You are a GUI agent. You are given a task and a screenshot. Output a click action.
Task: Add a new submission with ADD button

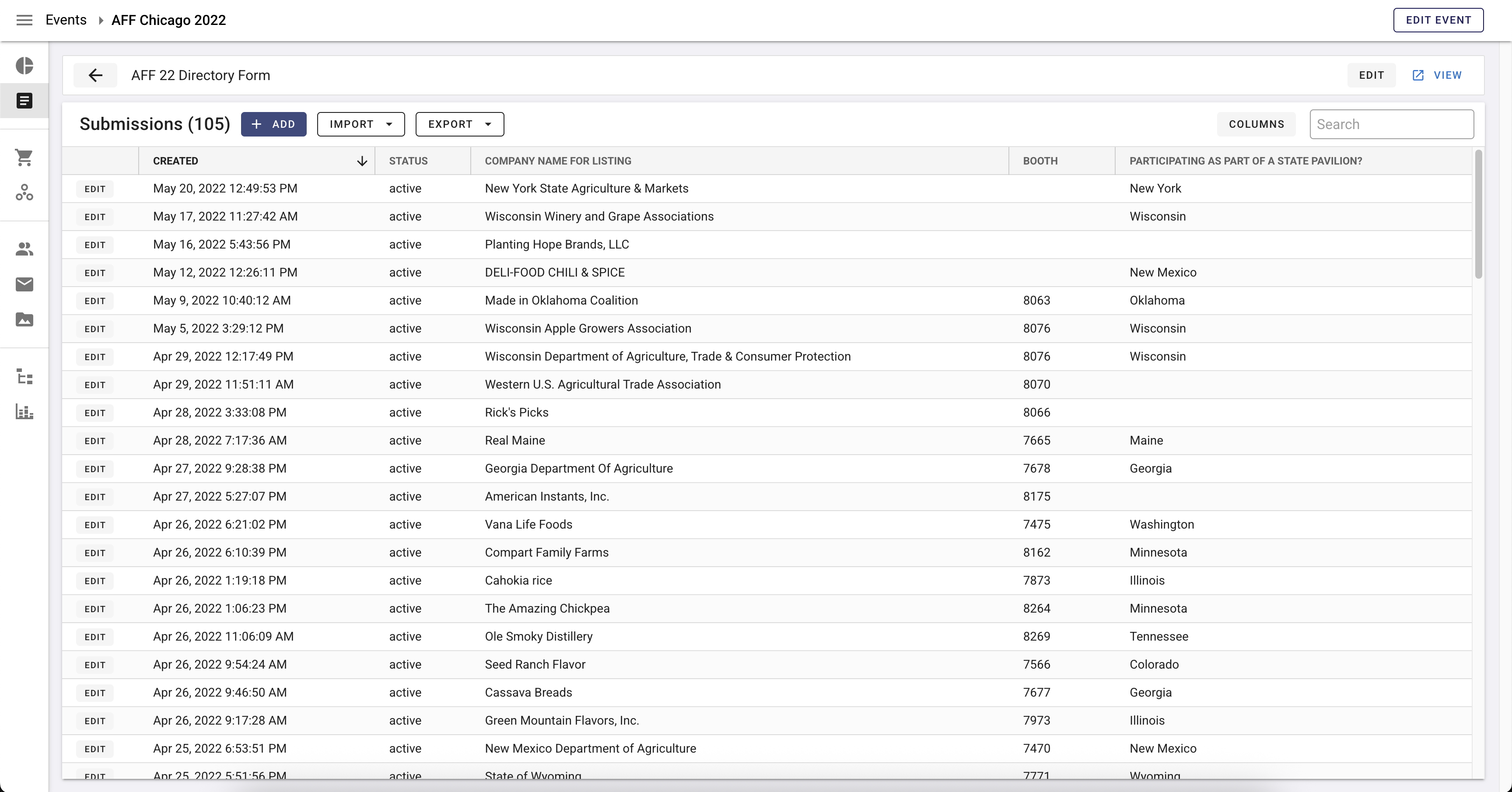coord(273,124)
